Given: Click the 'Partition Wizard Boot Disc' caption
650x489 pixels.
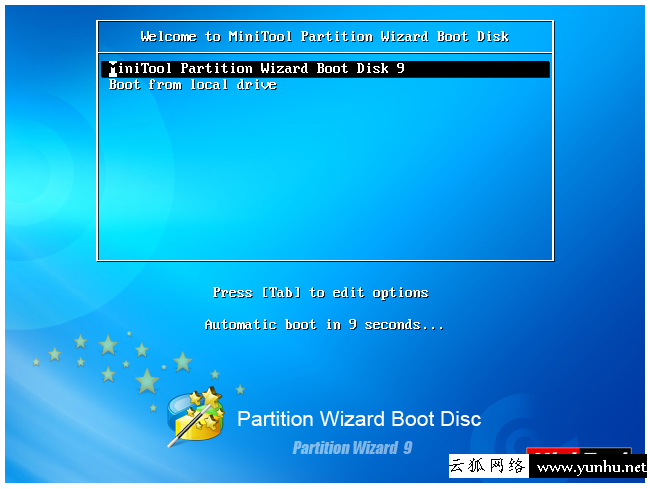Looking at the screenshot, I should (359, 419).
